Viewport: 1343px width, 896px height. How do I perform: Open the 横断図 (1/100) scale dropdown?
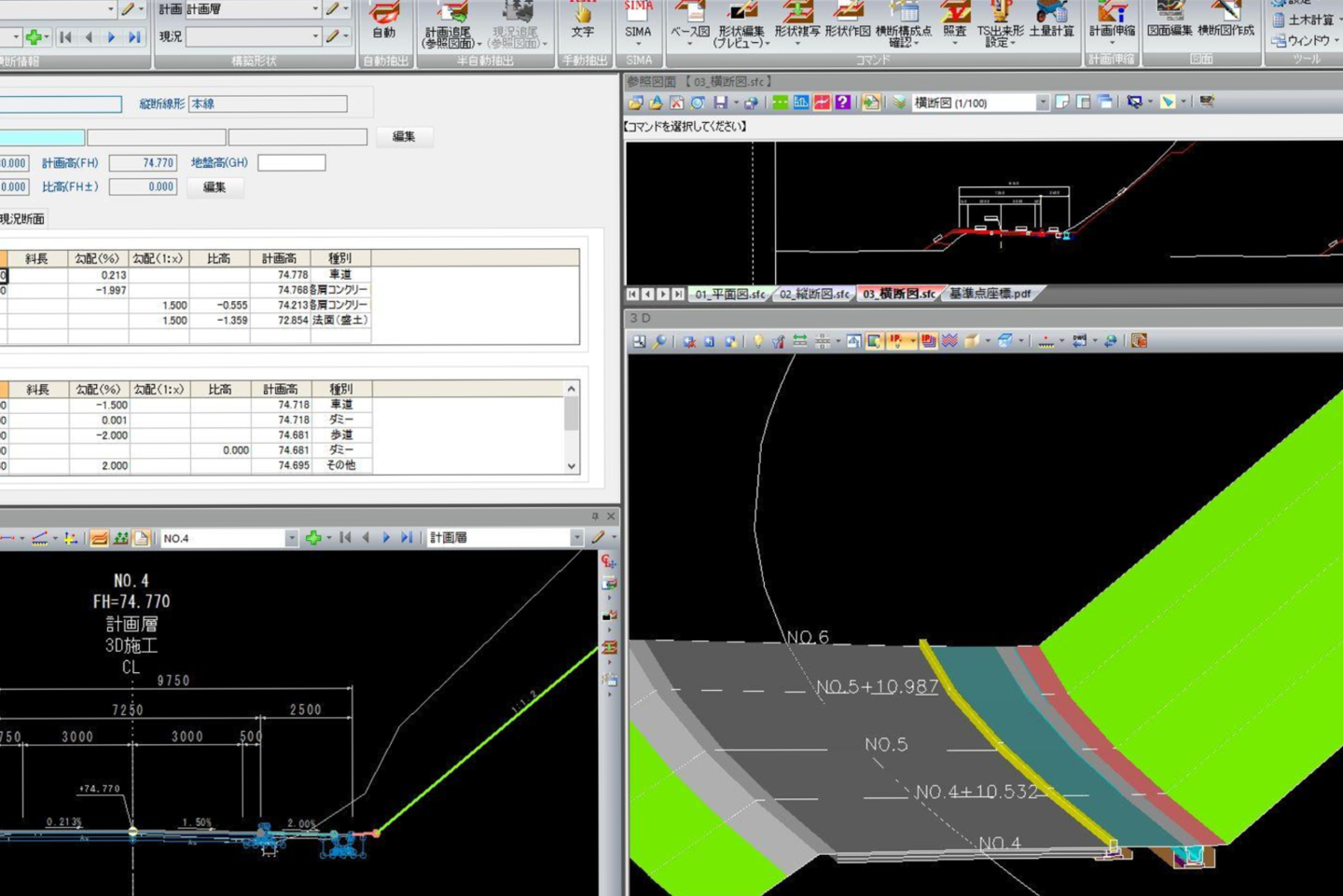tap(1042, 103)
